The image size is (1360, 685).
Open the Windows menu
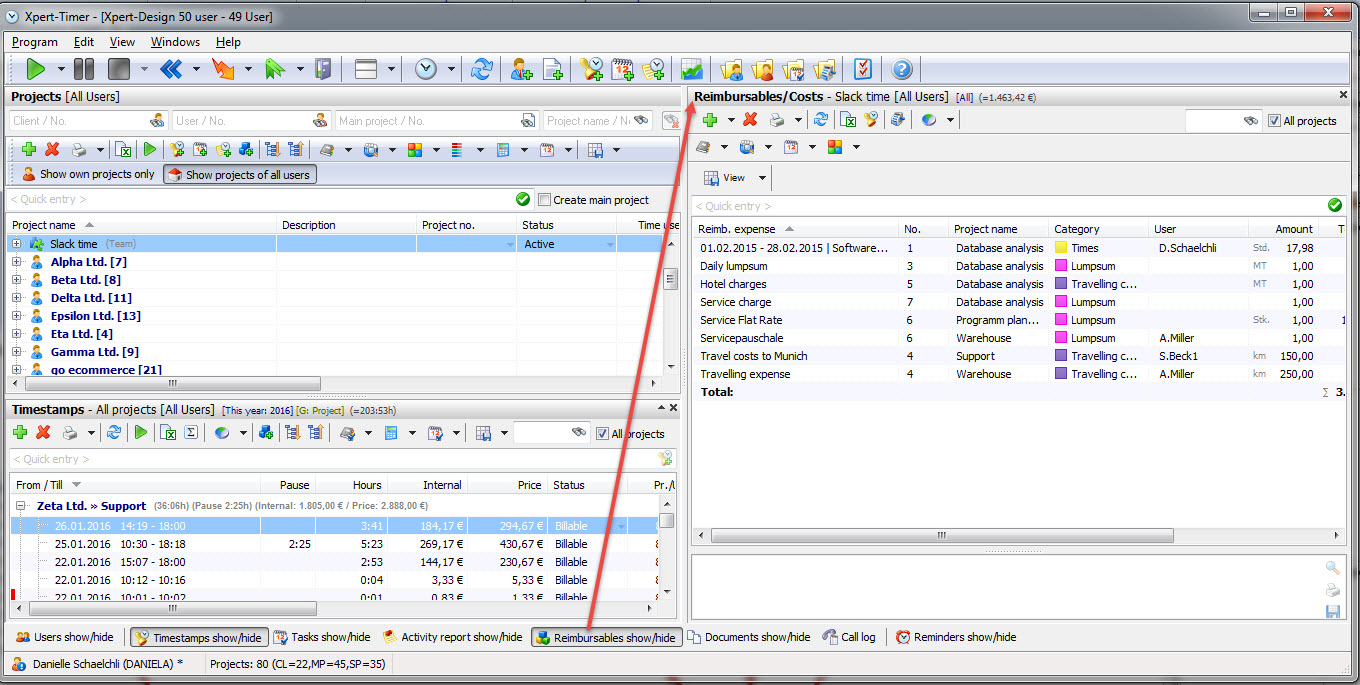pos(175,42)
